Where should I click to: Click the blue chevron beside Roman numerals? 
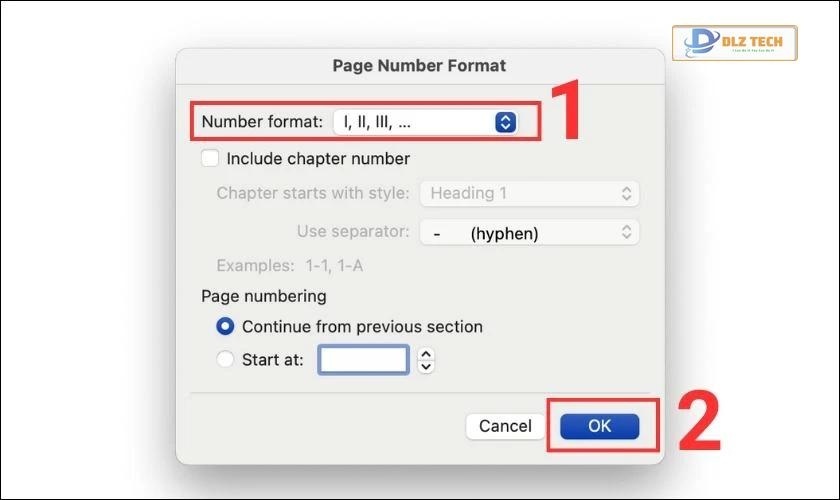[506, 122]
